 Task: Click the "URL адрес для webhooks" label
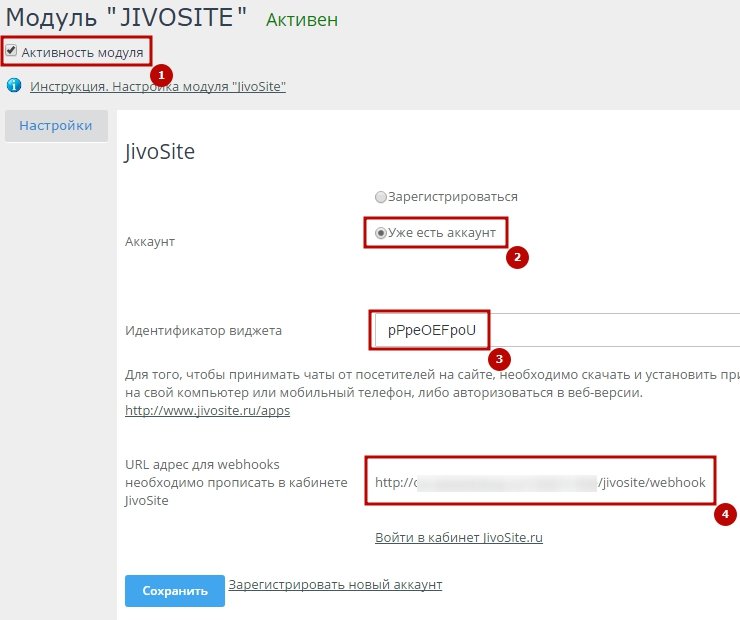coord(236,482)
